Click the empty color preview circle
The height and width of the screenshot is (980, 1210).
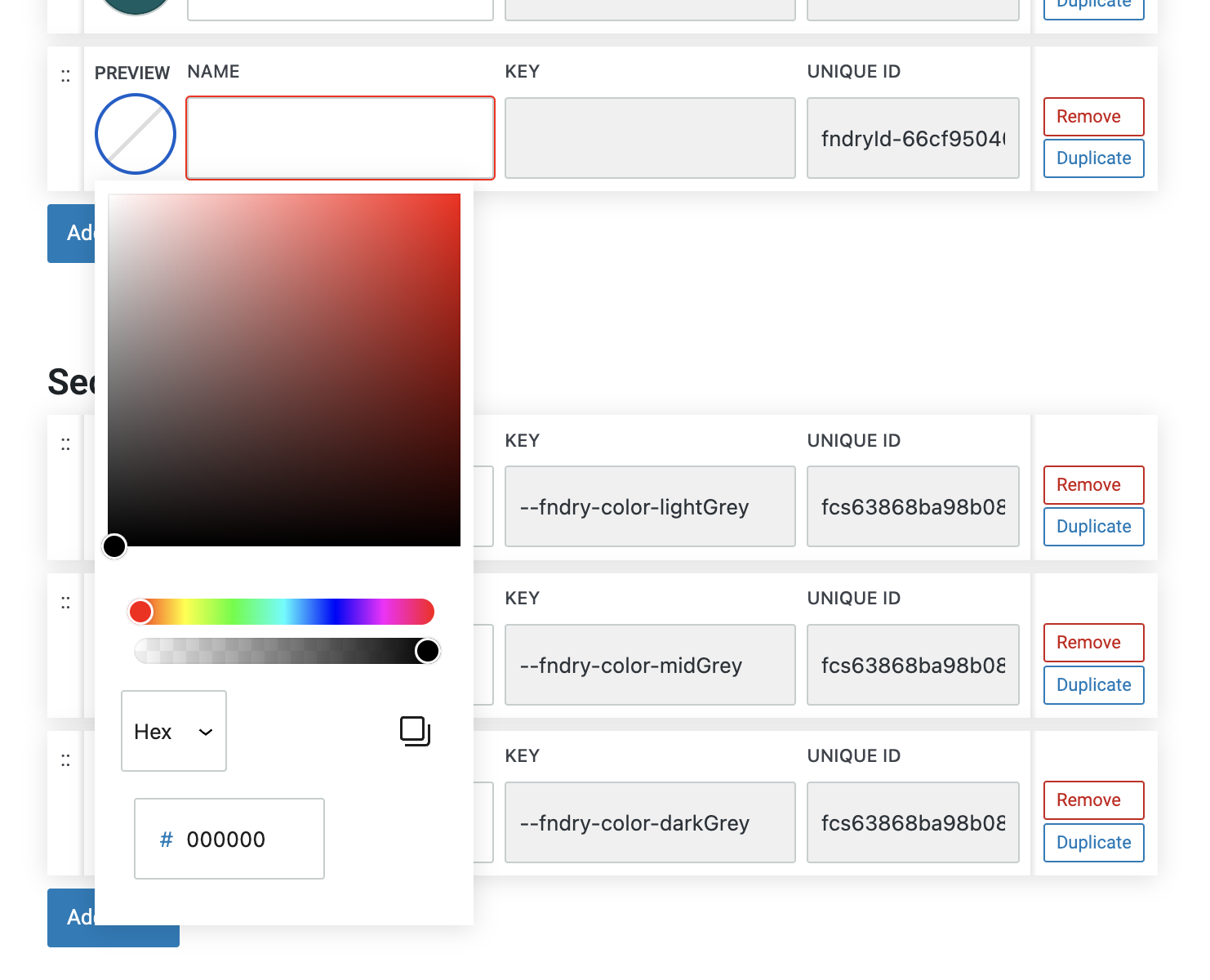click(136, 134)
